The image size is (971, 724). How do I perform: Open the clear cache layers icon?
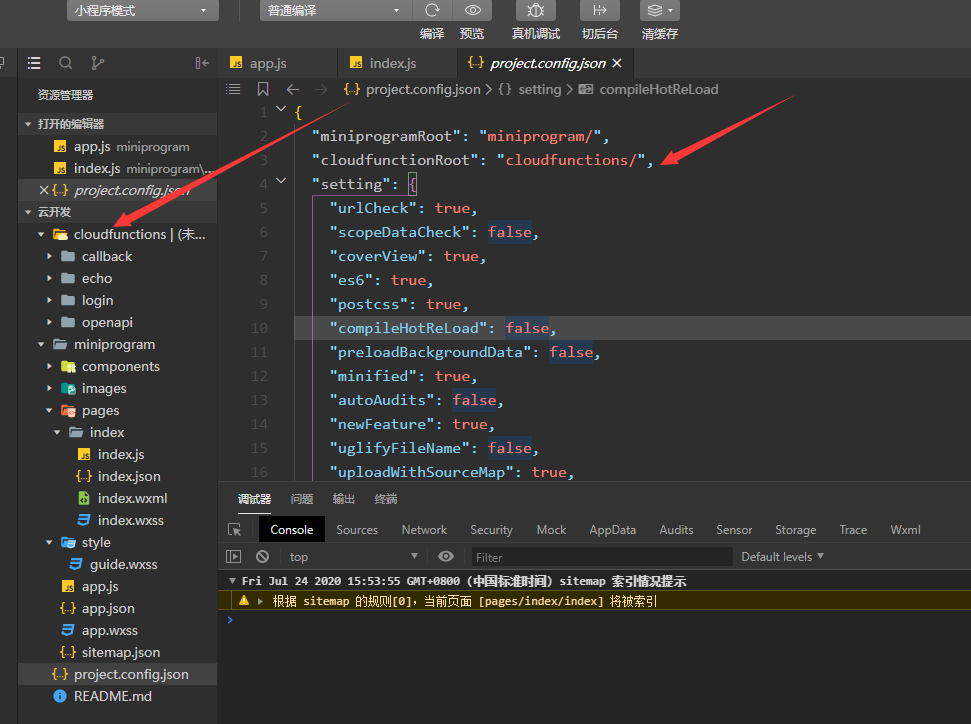660,10
